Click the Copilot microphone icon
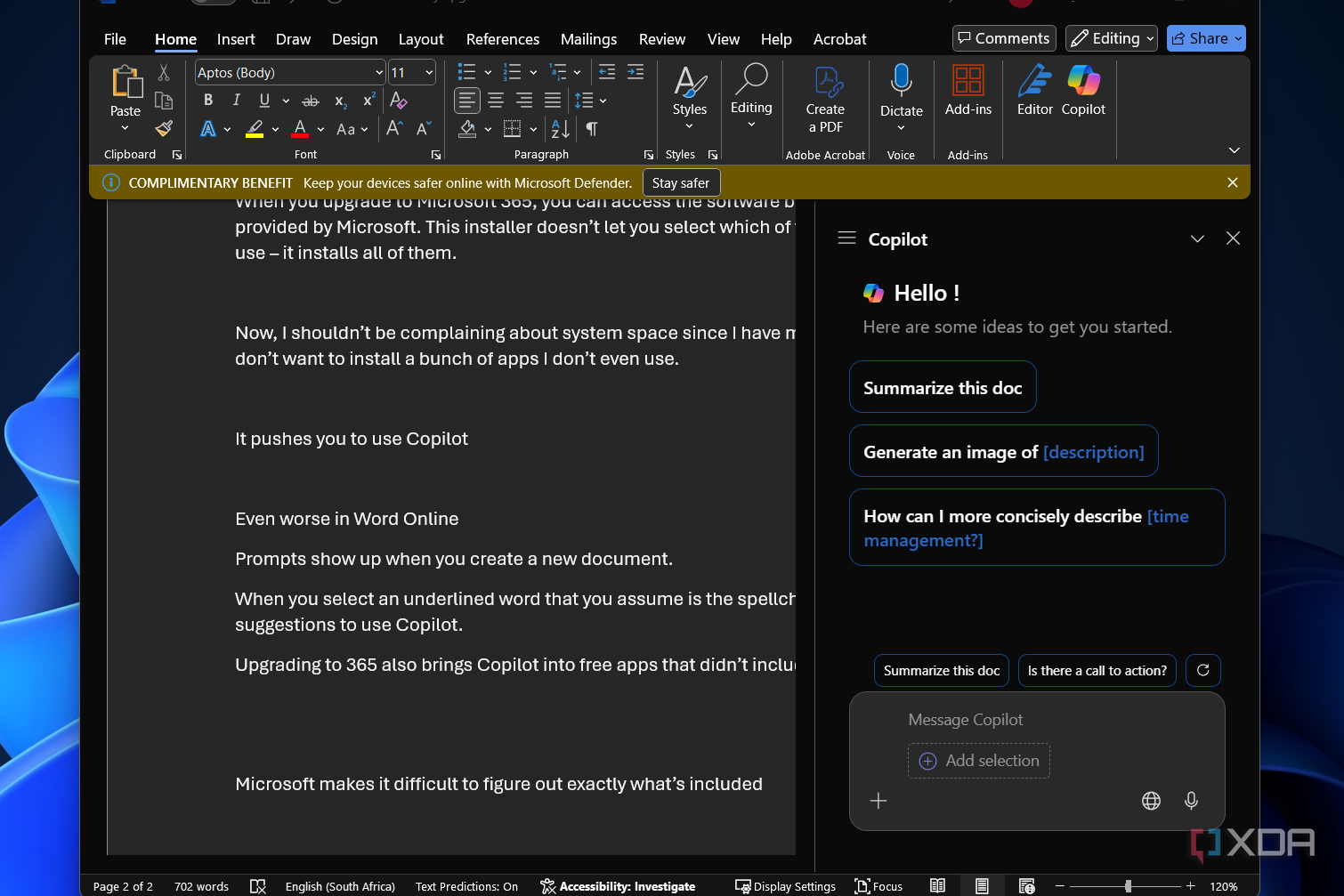The height and width of the screenshot is (896, 1344). pyautogui.click(x=1191, y=801)
